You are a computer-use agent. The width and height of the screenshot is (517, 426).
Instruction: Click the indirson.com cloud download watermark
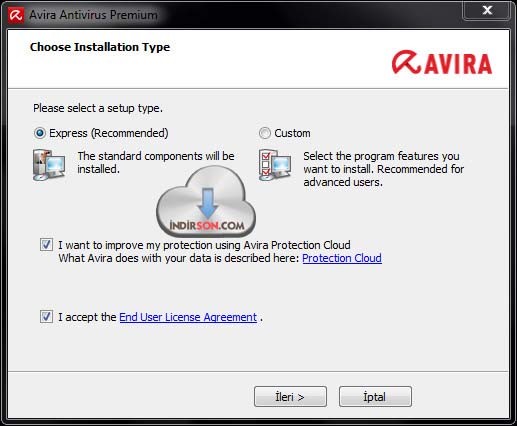click(x=206, y=202)
